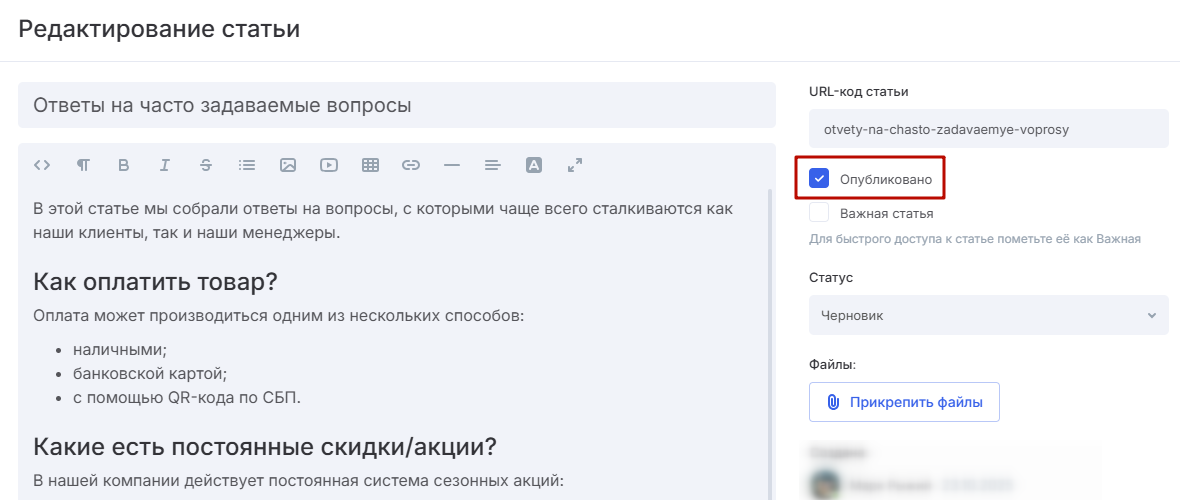Open the Статус dropdown showing Черновик

click(988, 315)
